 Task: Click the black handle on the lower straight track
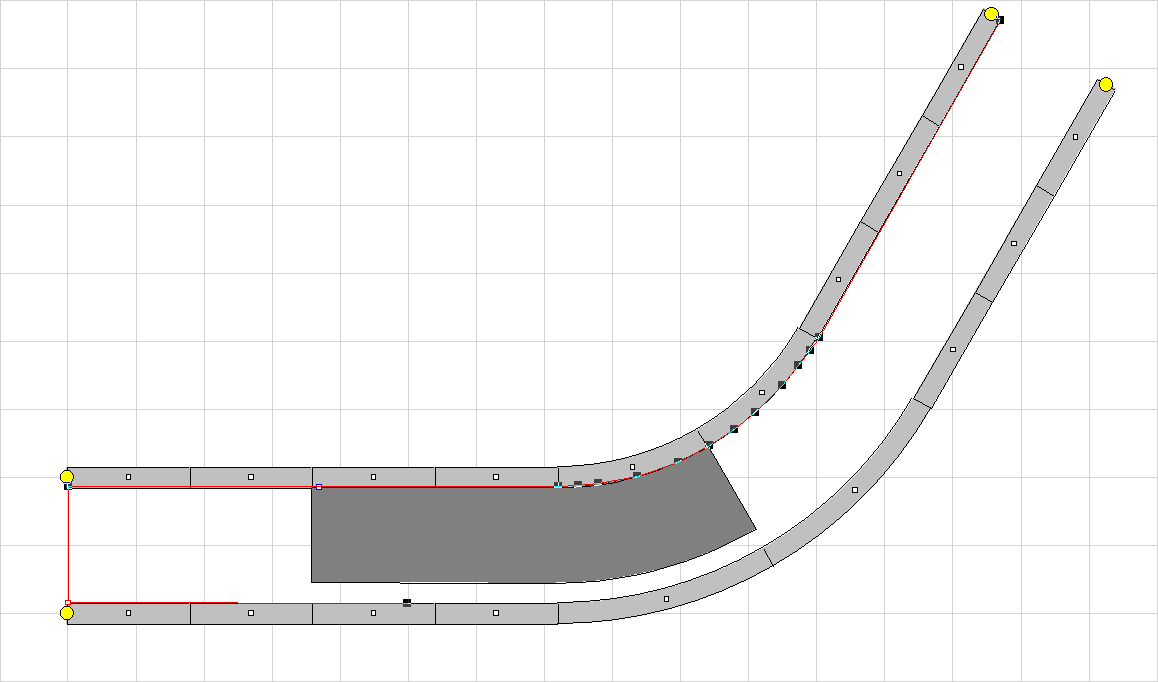(x=407, y=603)
